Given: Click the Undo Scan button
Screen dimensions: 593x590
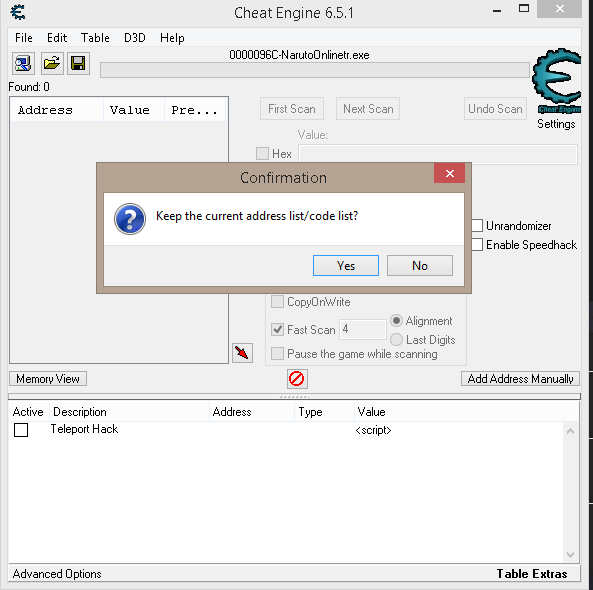Looking at the screenshot, I should click(495, 109).
